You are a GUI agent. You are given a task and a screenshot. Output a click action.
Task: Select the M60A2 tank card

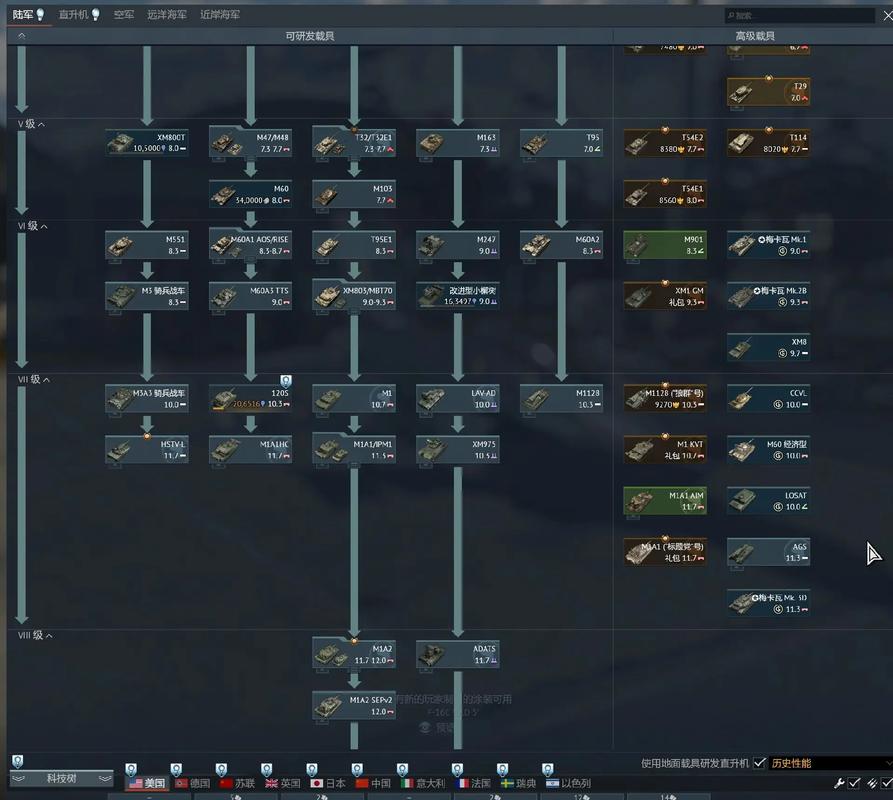[x=562, y=245]
